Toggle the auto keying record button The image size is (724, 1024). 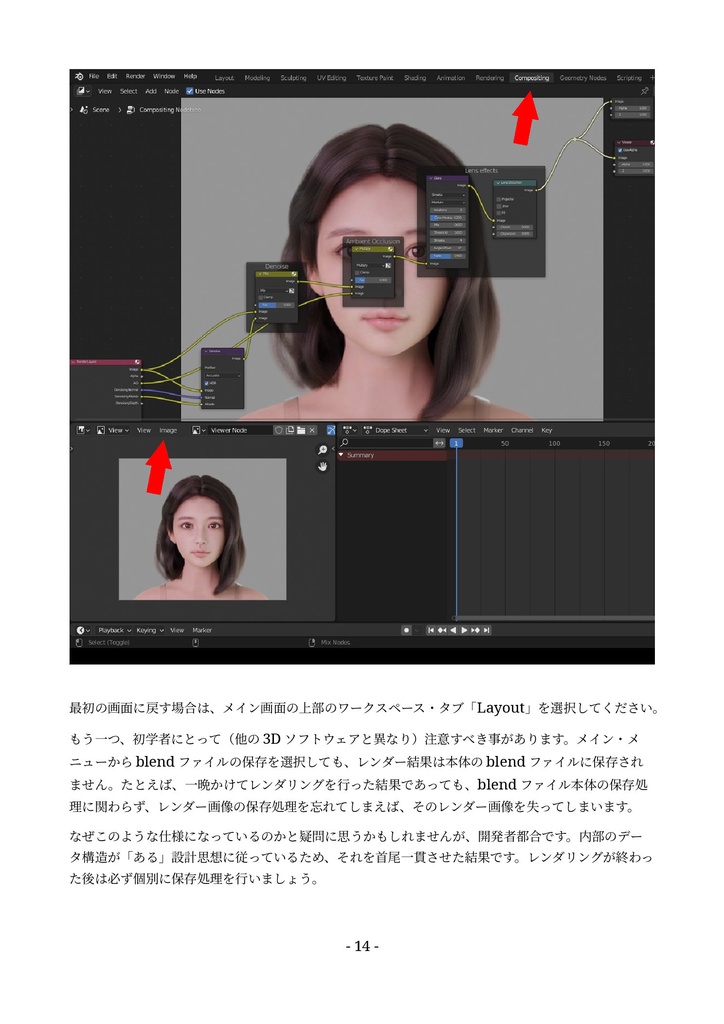pos(406,630)
